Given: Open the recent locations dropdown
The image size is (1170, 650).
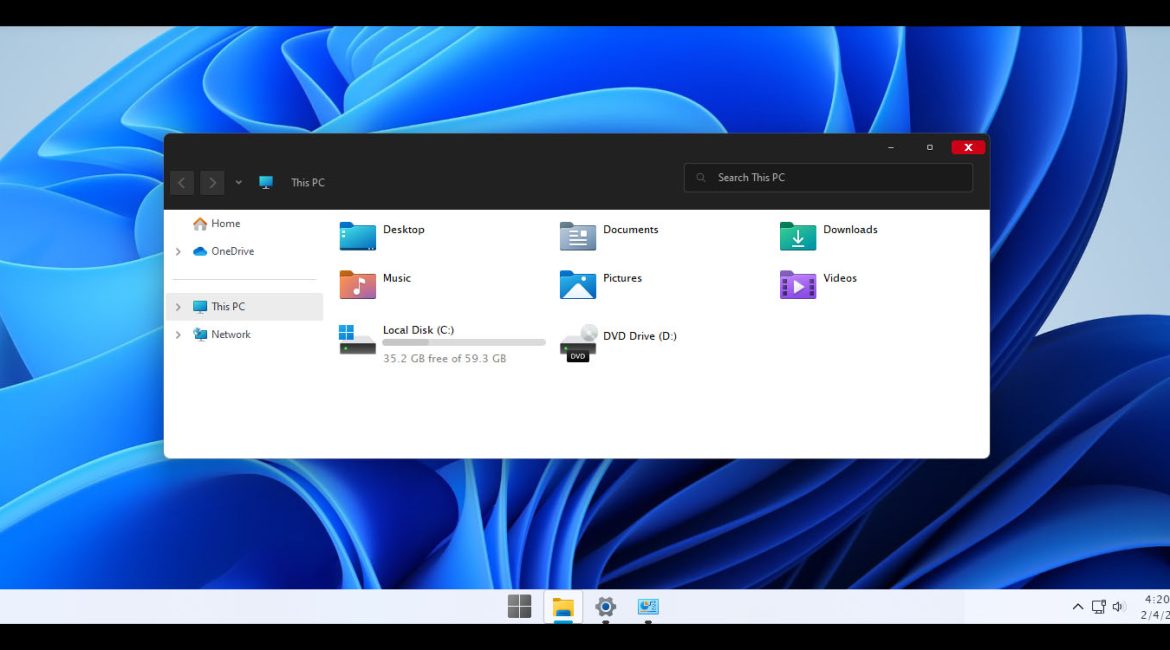Looking at the screenshot, I should [x=238, y=182].
